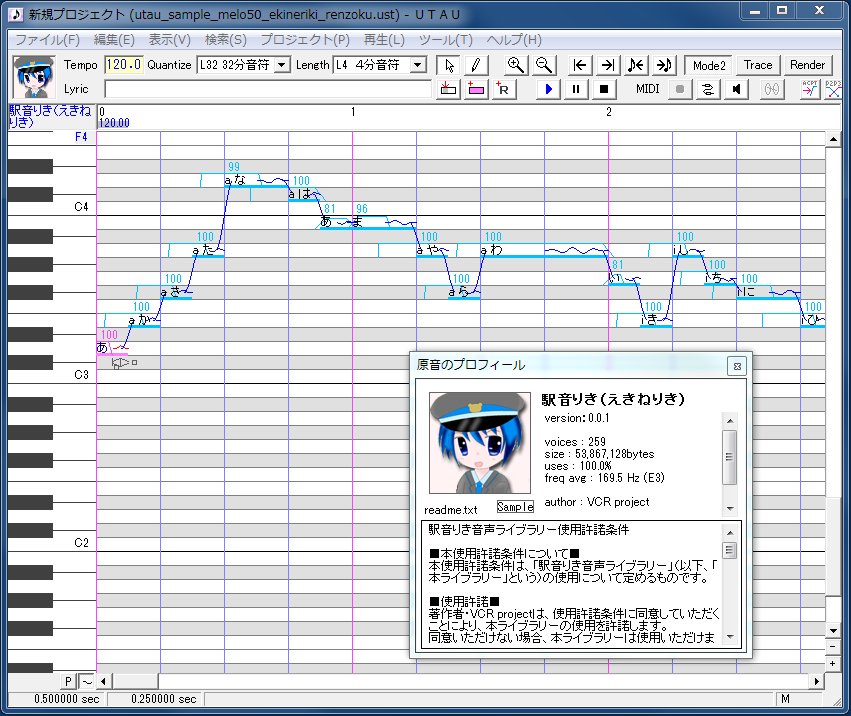Click the arrow-into-note icon

click(664, 65)
